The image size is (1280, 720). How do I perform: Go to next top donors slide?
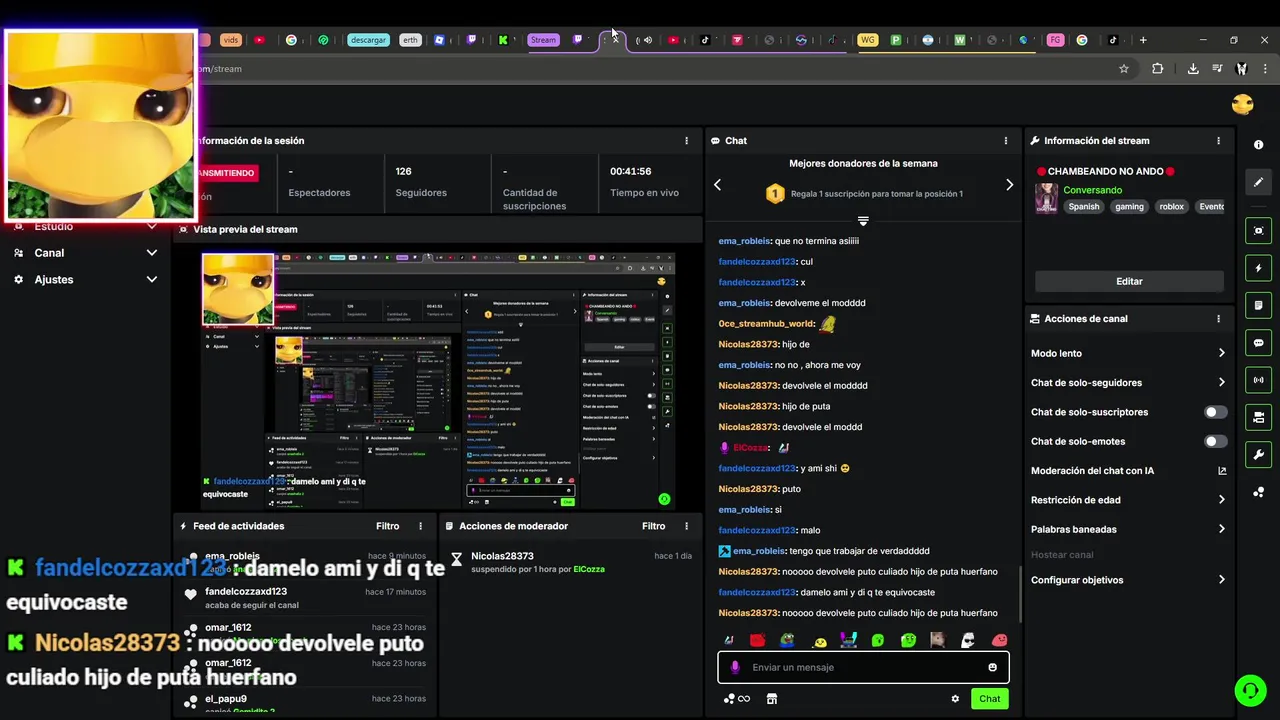(x=1009, y=185)
